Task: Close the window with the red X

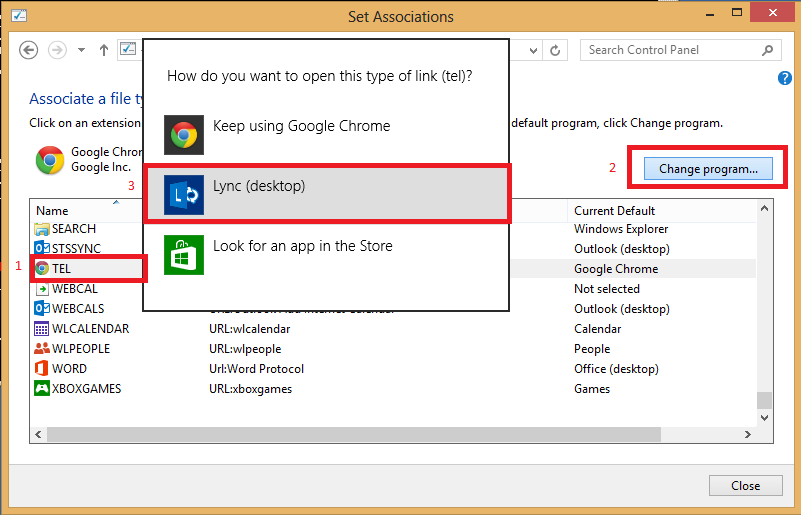Action: point(772,13)
